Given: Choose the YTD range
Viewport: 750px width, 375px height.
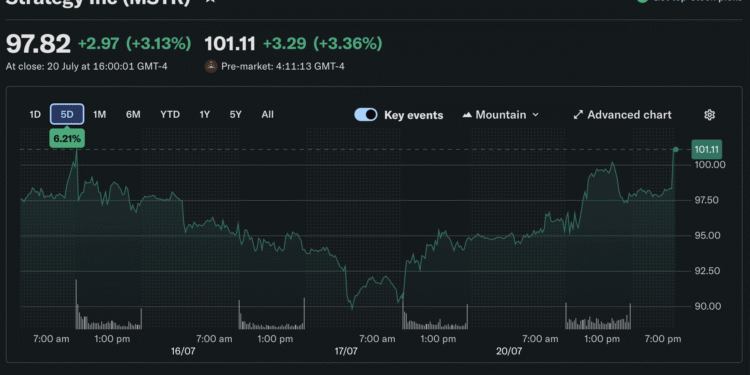Looking at the screenshot, I should (x=170, y=114).
